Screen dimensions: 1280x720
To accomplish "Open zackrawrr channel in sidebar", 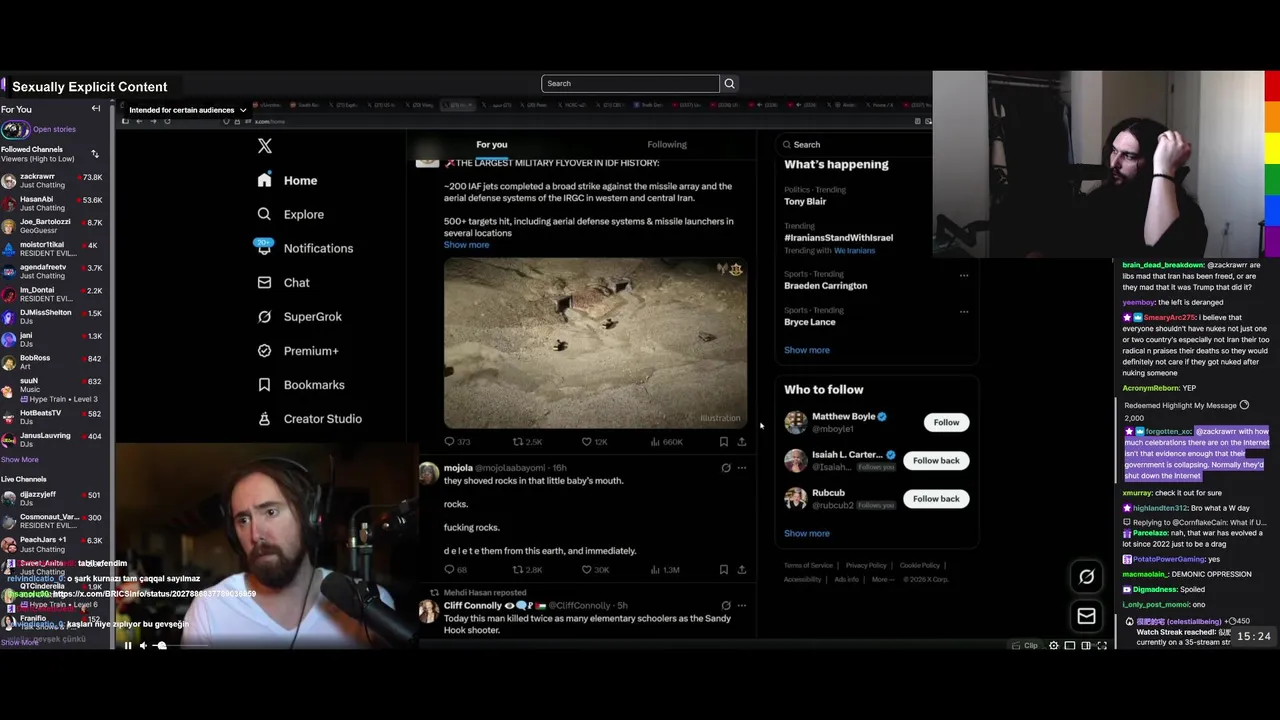I will (51, 181).
